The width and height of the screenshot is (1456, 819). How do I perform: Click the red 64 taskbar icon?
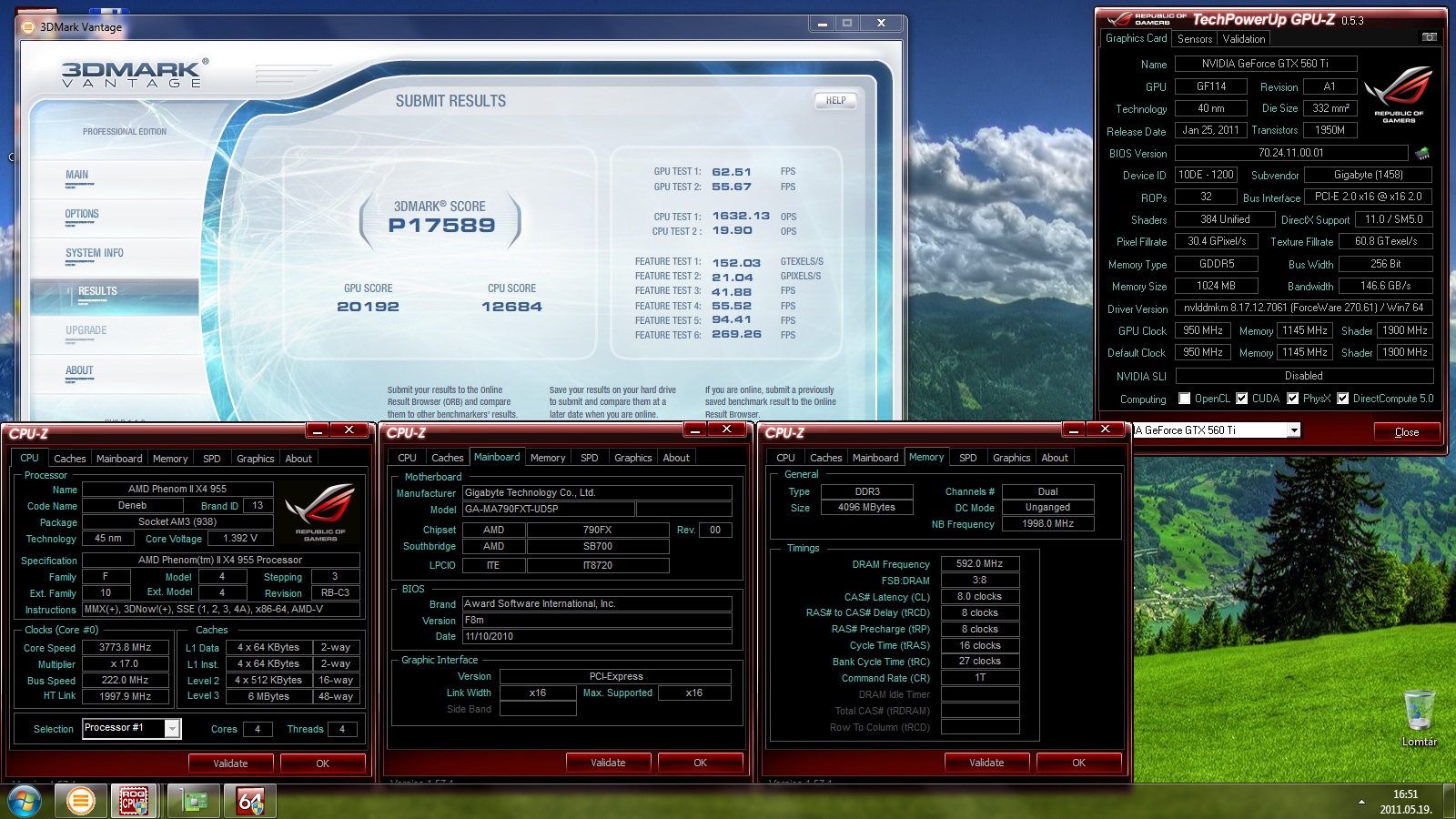[250, 801]
